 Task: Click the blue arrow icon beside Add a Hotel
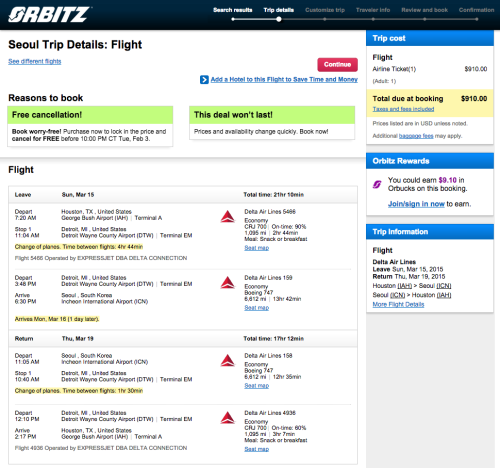pyautogui.click(x=204, y=80)
